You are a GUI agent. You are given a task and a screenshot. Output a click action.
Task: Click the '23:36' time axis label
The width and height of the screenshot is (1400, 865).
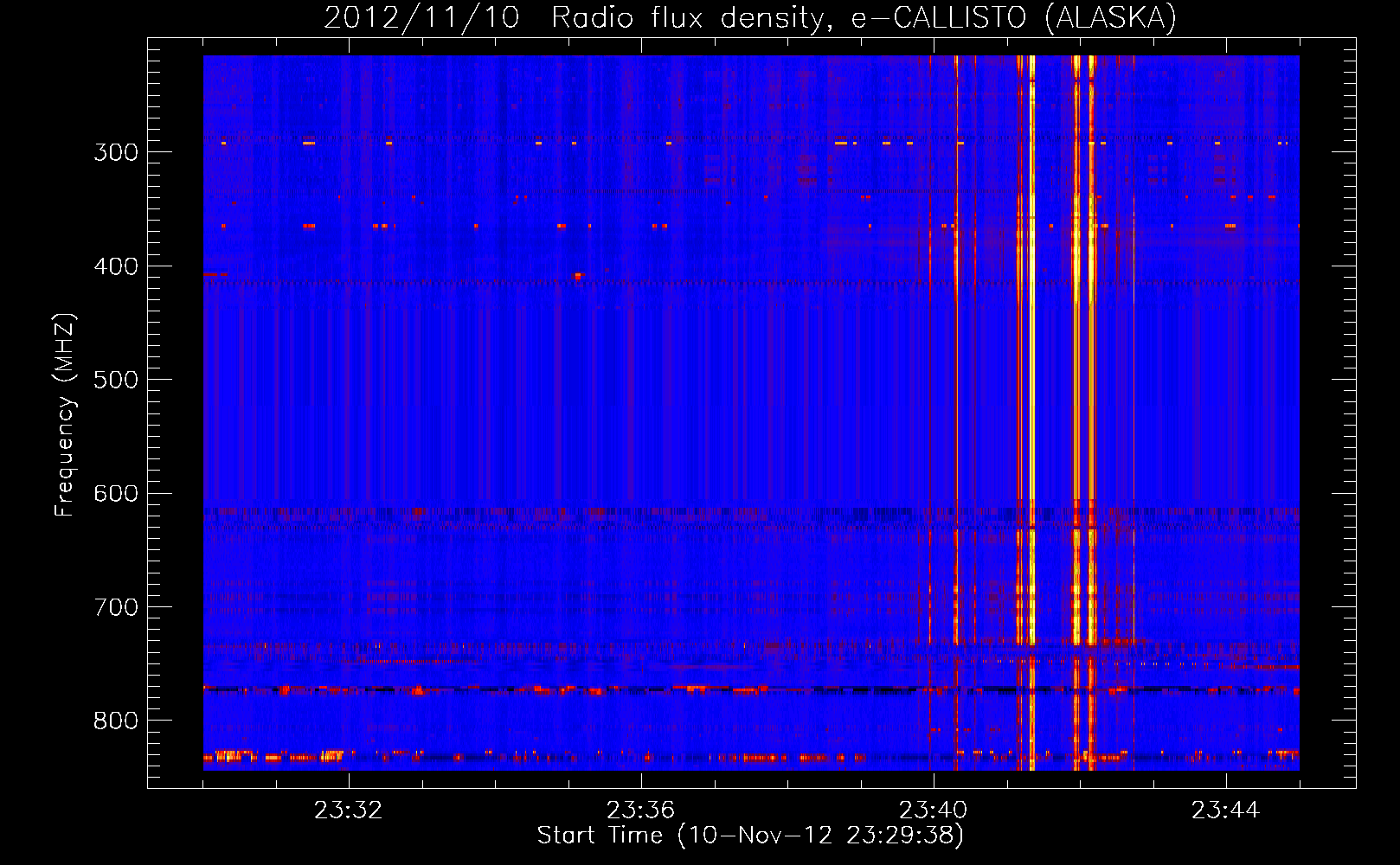[x=641, y=811]
